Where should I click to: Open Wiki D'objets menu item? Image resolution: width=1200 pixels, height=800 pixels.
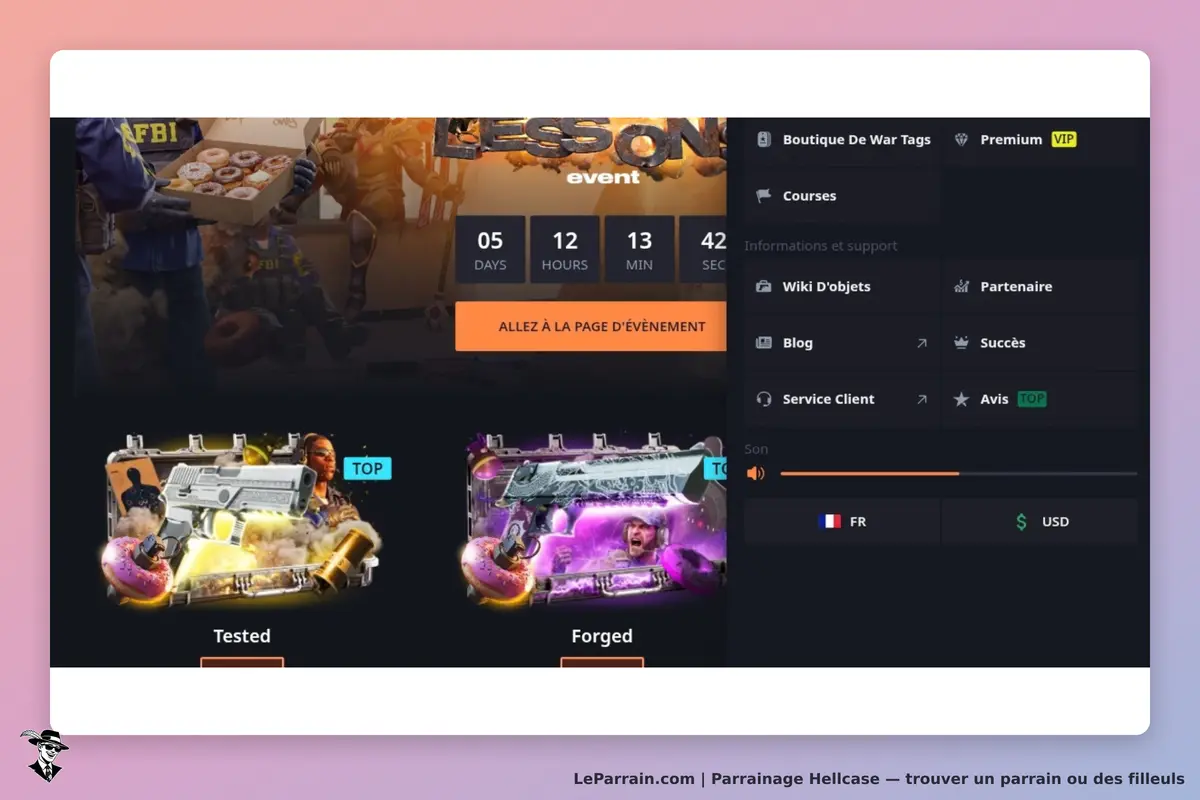[x=842, y=286]
